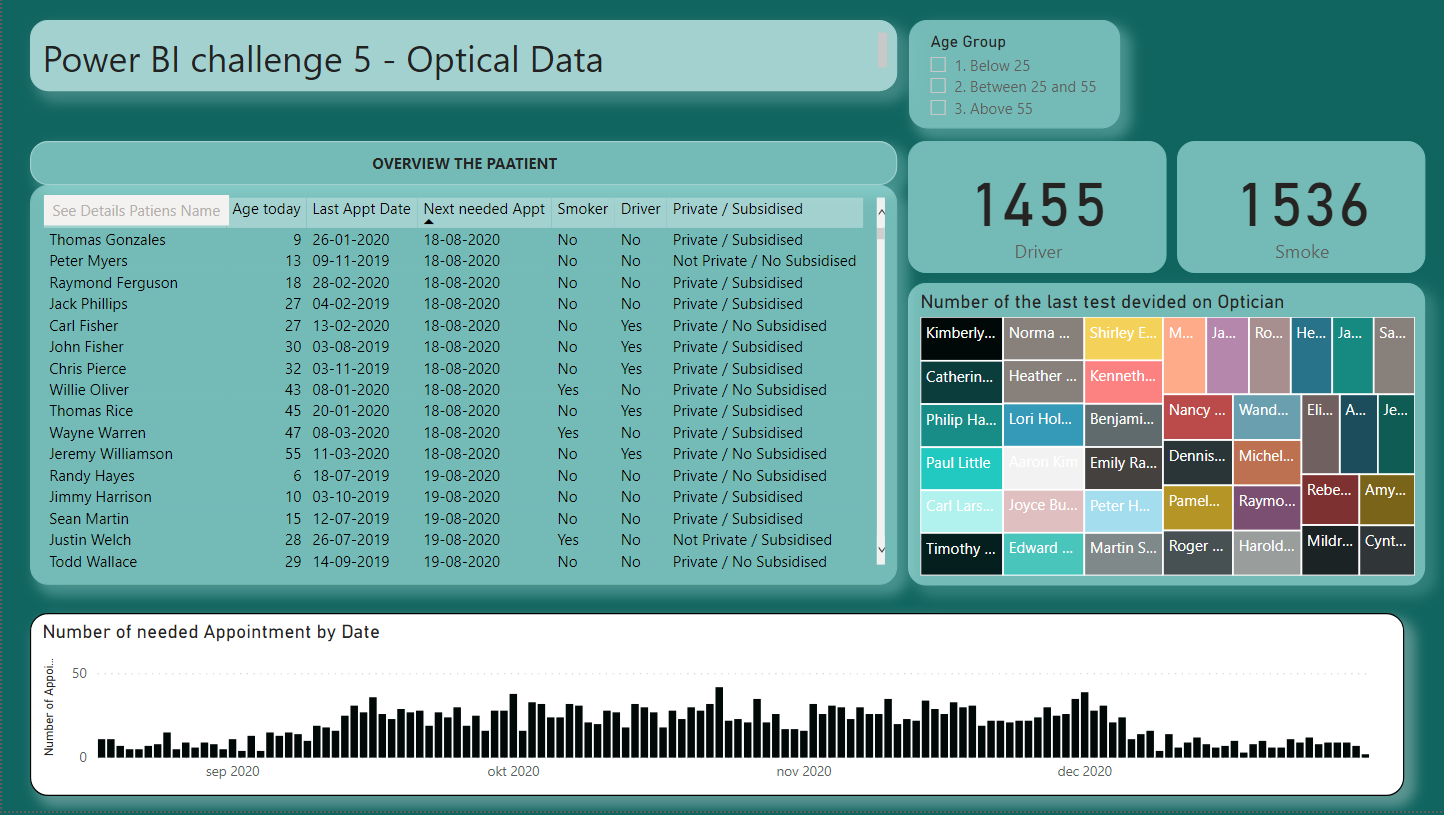Select the Timothy treemap tile
Viewport: 1444px width, 815px height.
pyautogui.click(x=961, y=554)
